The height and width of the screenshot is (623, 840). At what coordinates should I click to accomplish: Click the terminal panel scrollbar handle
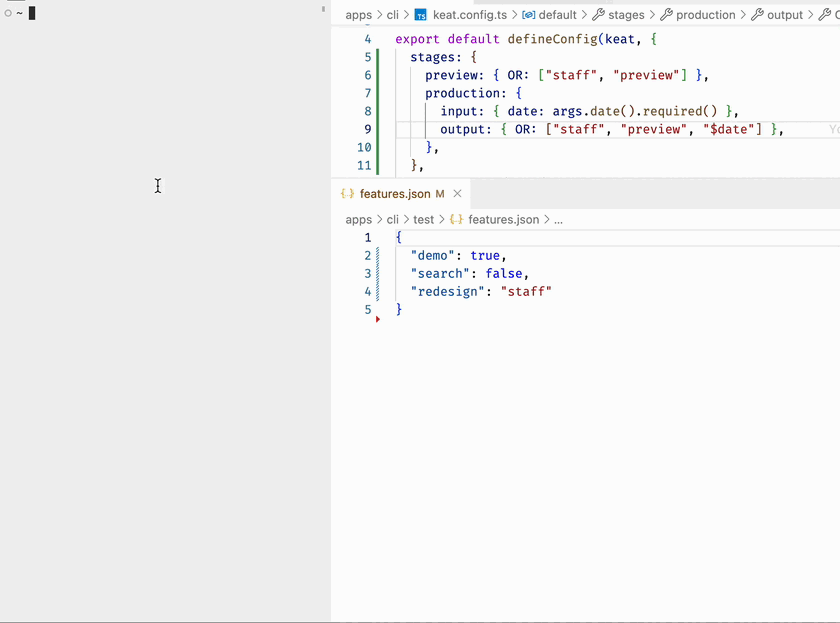(x=323, y=9)
